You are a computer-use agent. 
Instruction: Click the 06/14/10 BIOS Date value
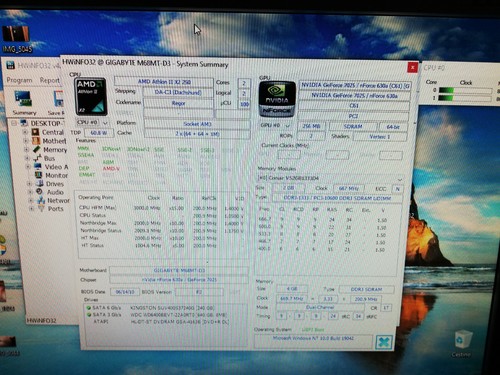125,292
